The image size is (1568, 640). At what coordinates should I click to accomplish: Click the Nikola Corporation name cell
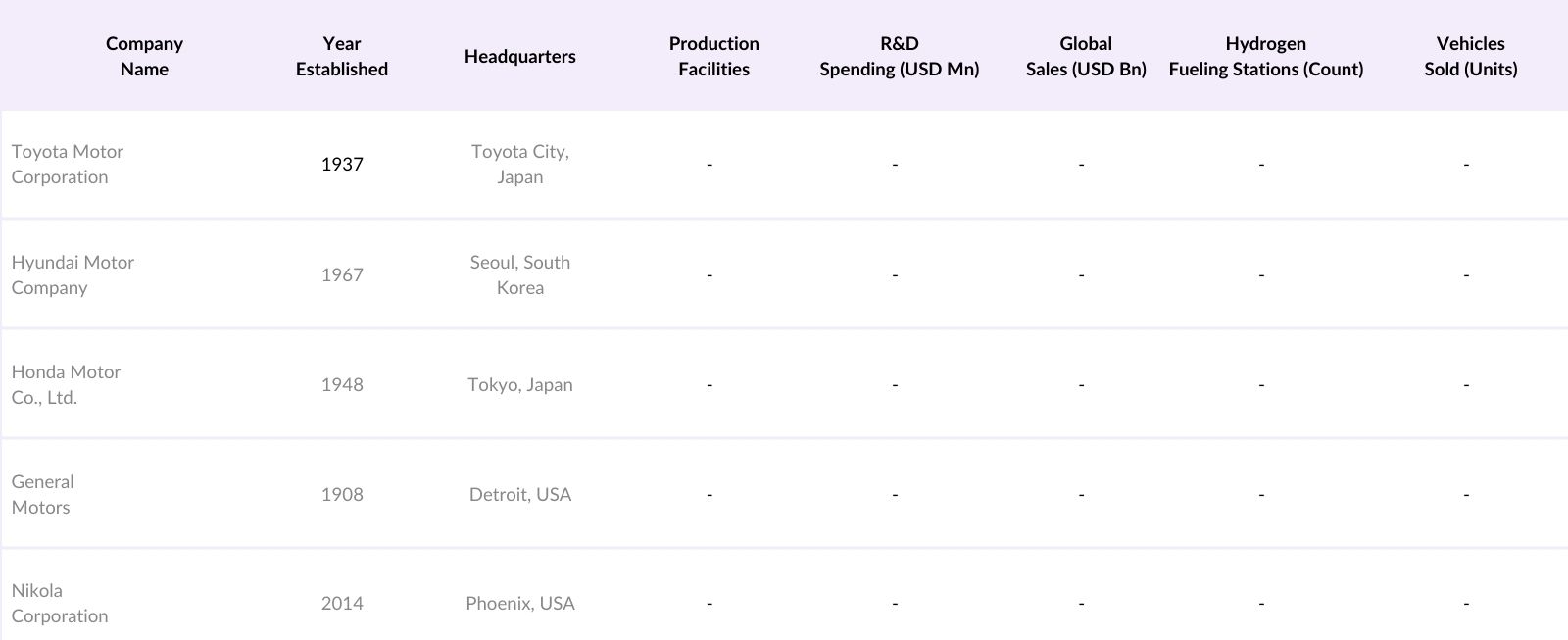click(60, 604)
